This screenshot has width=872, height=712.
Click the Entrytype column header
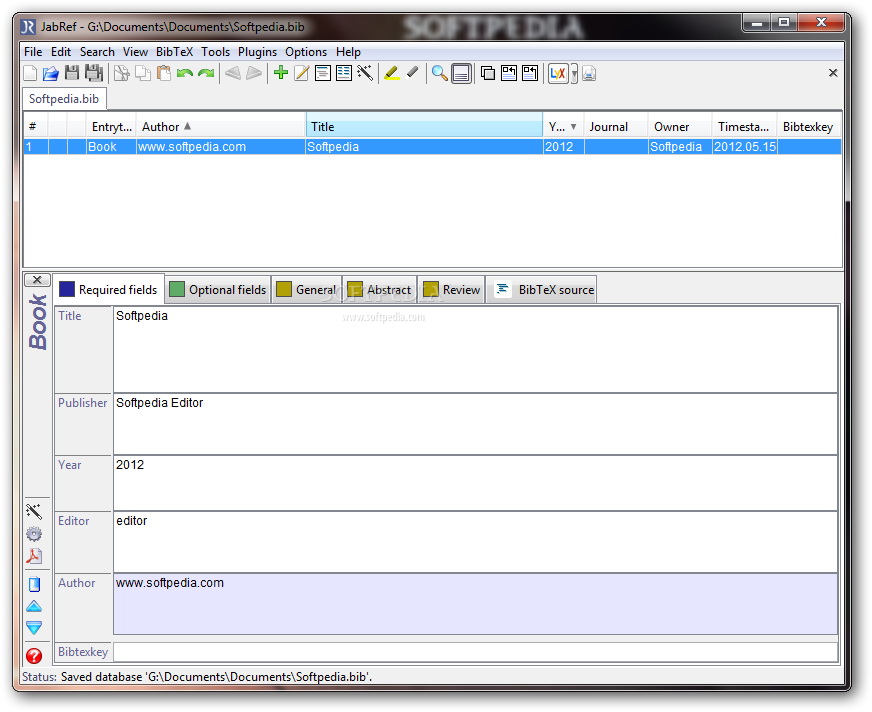(111, 127)
